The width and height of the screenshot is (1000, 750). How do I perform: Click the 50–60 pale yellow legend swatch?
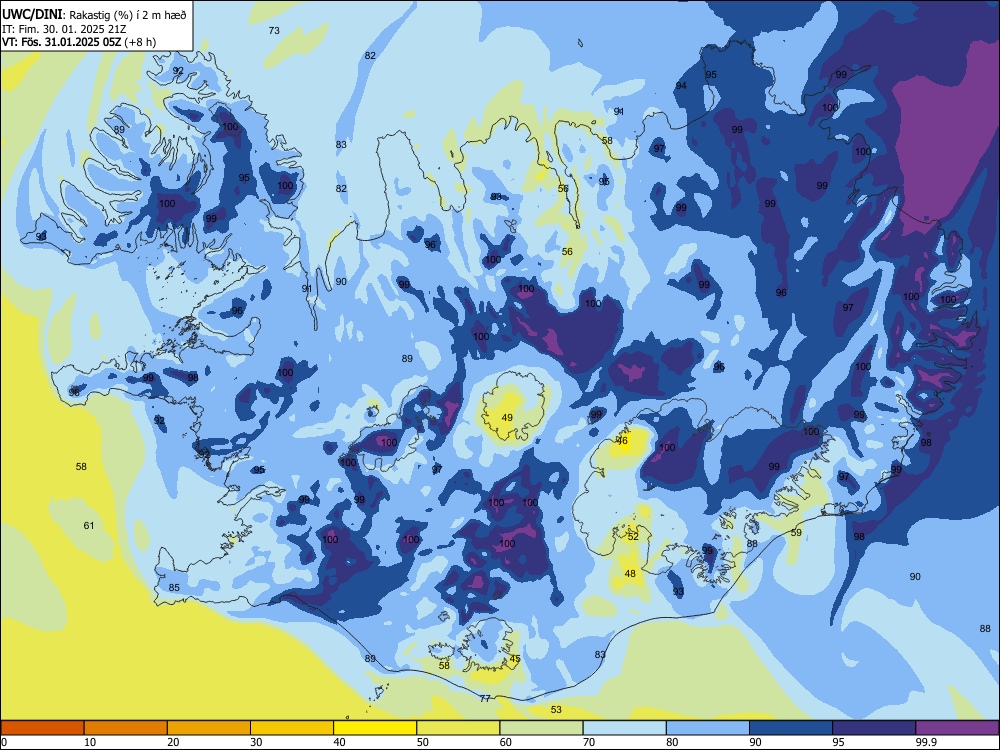(459, 728)
